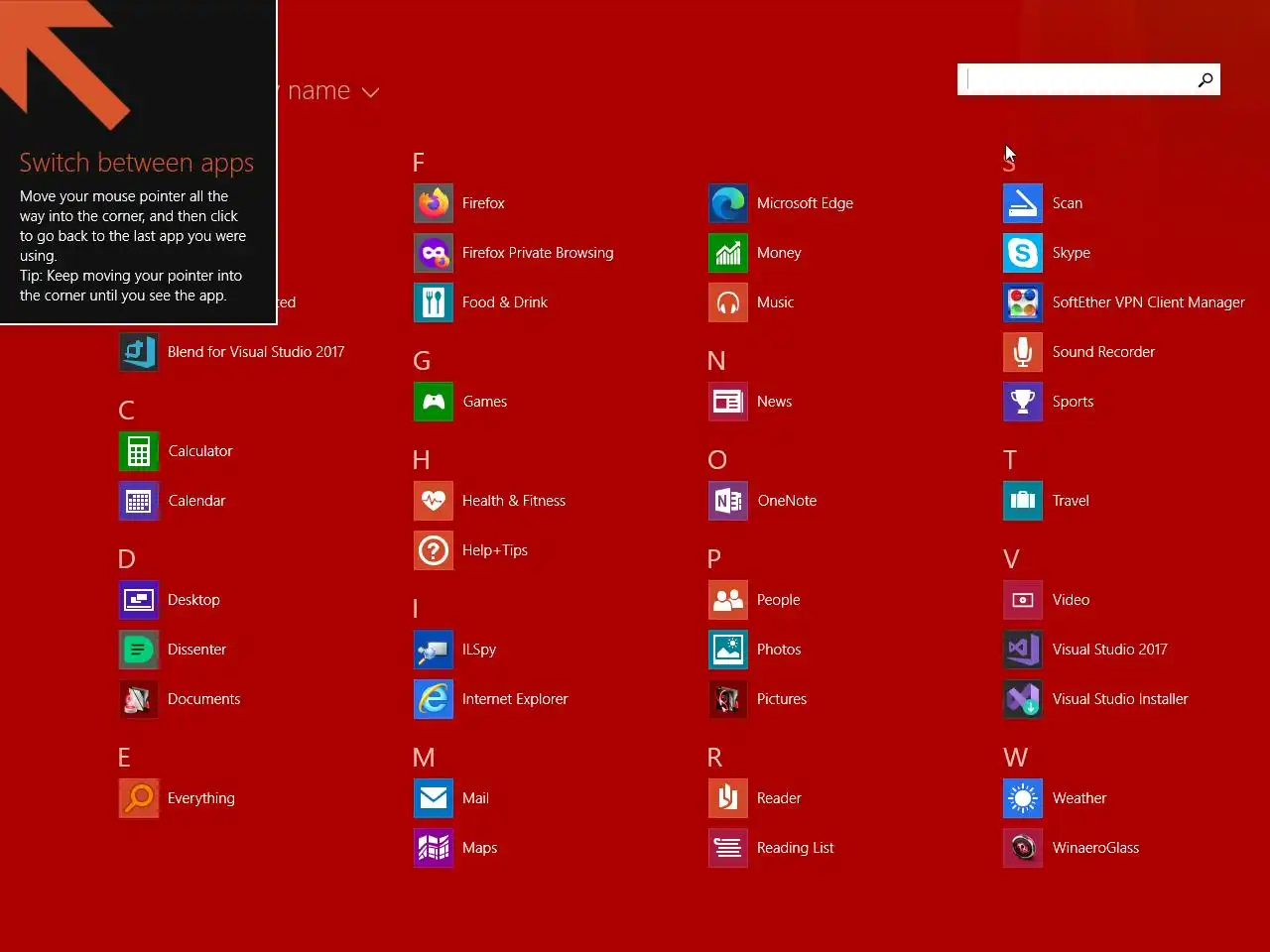Open the Mail envelope icon
Viewport: 1270px width, 952px height.
click(434, 798)
